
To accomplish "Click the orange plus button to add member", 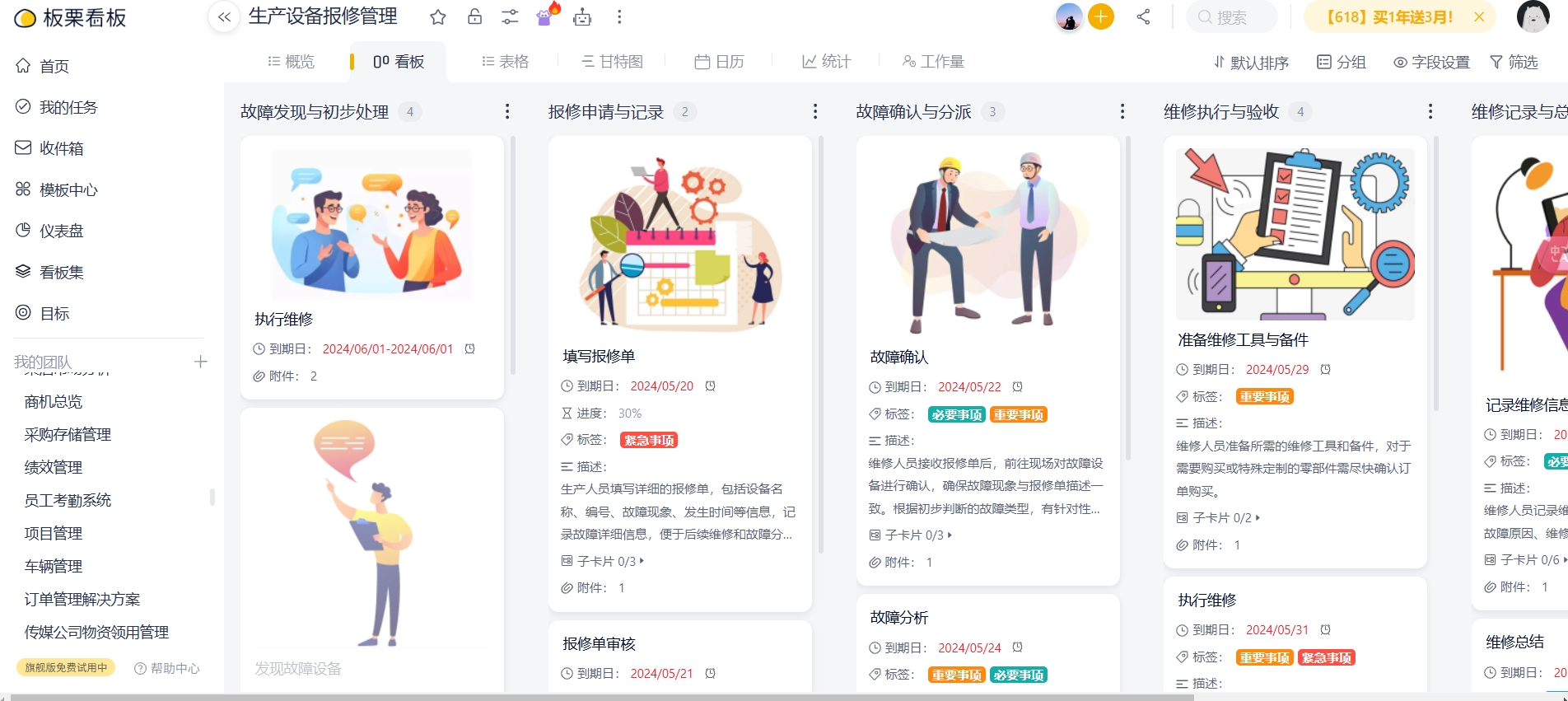I will pyautogui.click(x=1101, y=16).
